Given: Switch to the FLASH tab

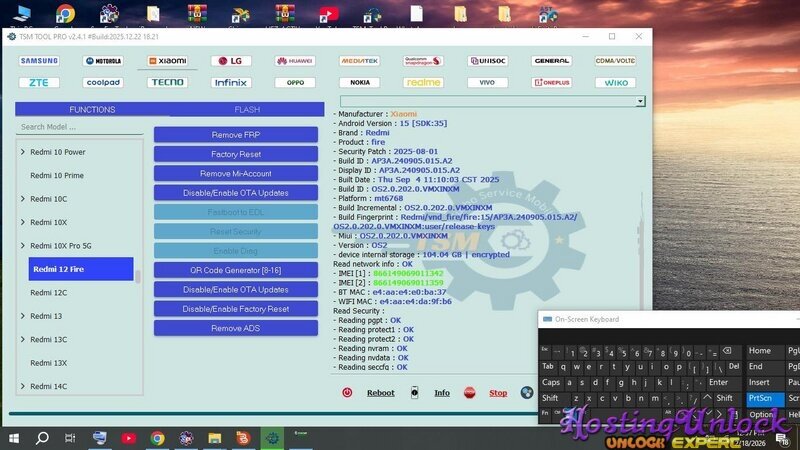Looking at the screenshot, I should tap(247, 109).
